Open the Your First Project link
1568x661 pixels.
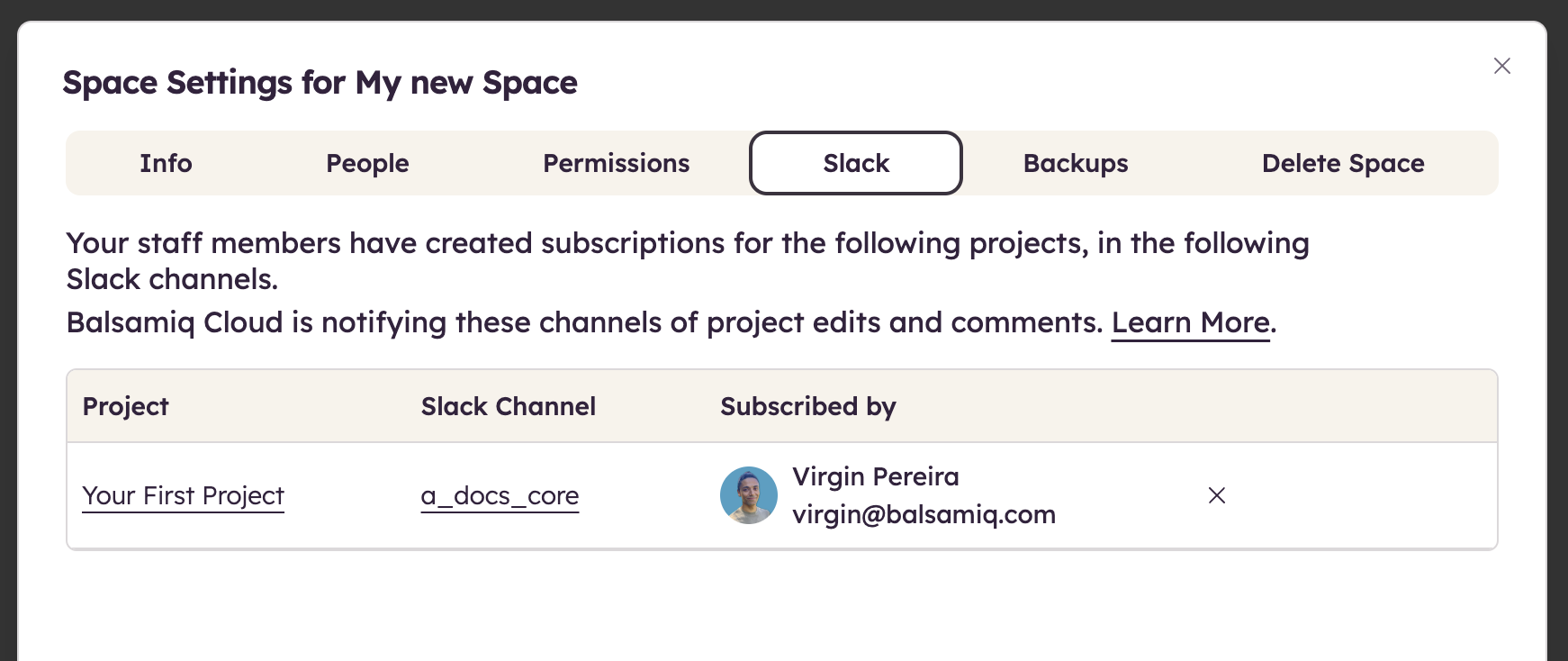point(183,495)
